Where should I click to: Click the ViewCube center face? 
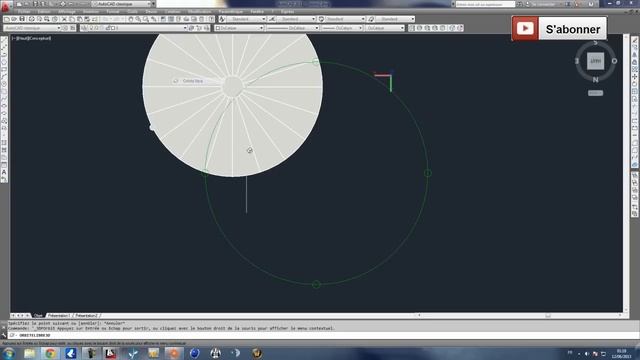[x=596, y=61]
